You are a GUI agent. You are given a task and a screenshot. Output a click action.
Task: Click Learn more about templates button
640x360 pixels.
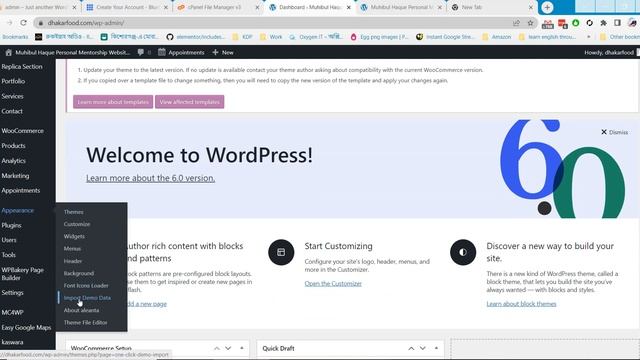coord(113,102)
